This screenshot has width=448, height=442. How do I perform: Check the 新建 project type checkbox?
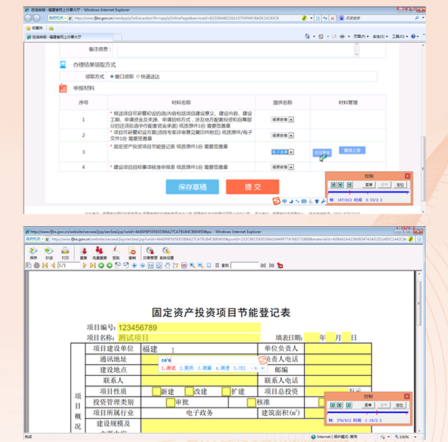click(x=156, y=391)
